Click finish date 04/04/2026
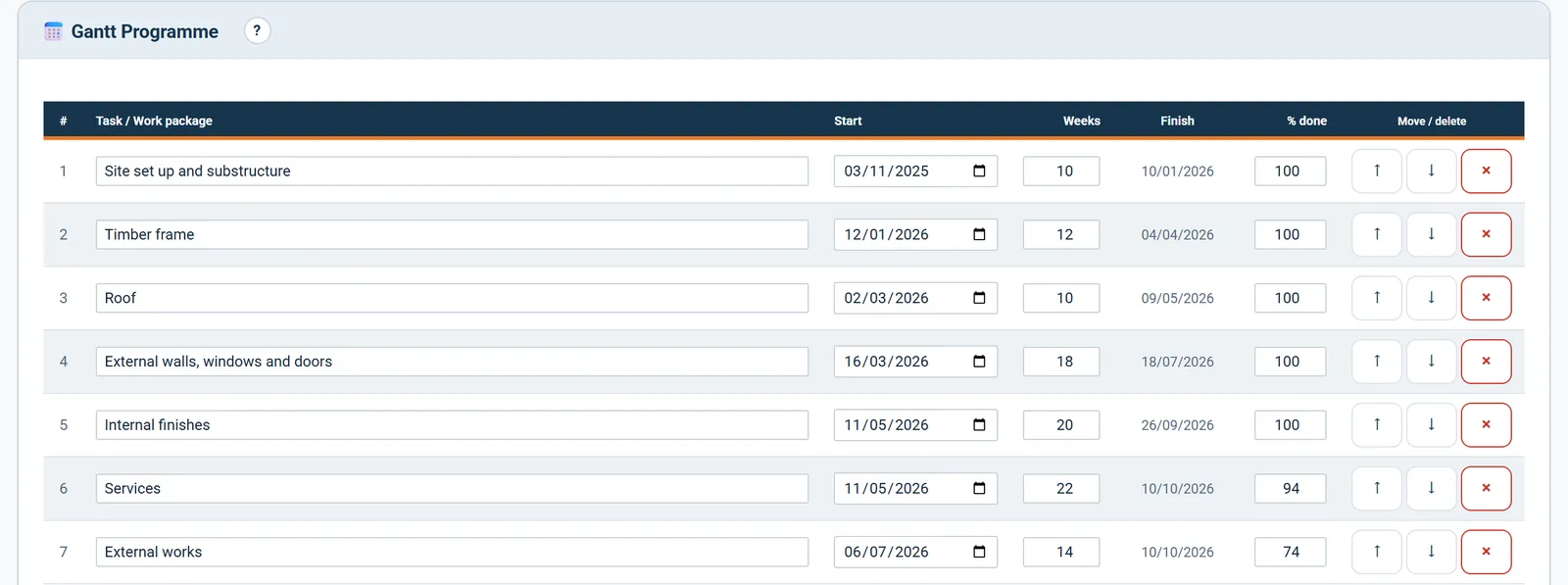 1177,234
